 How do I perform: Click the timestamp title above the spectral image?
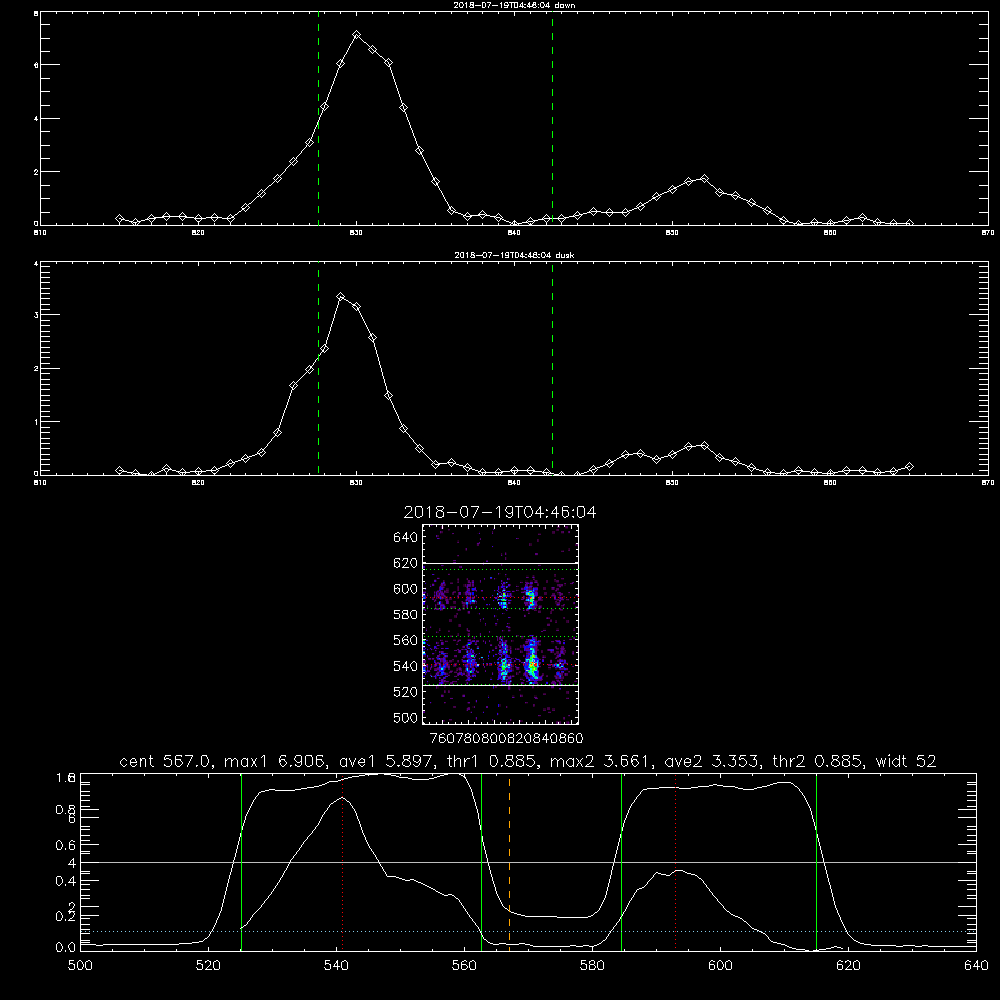(500, 512)
